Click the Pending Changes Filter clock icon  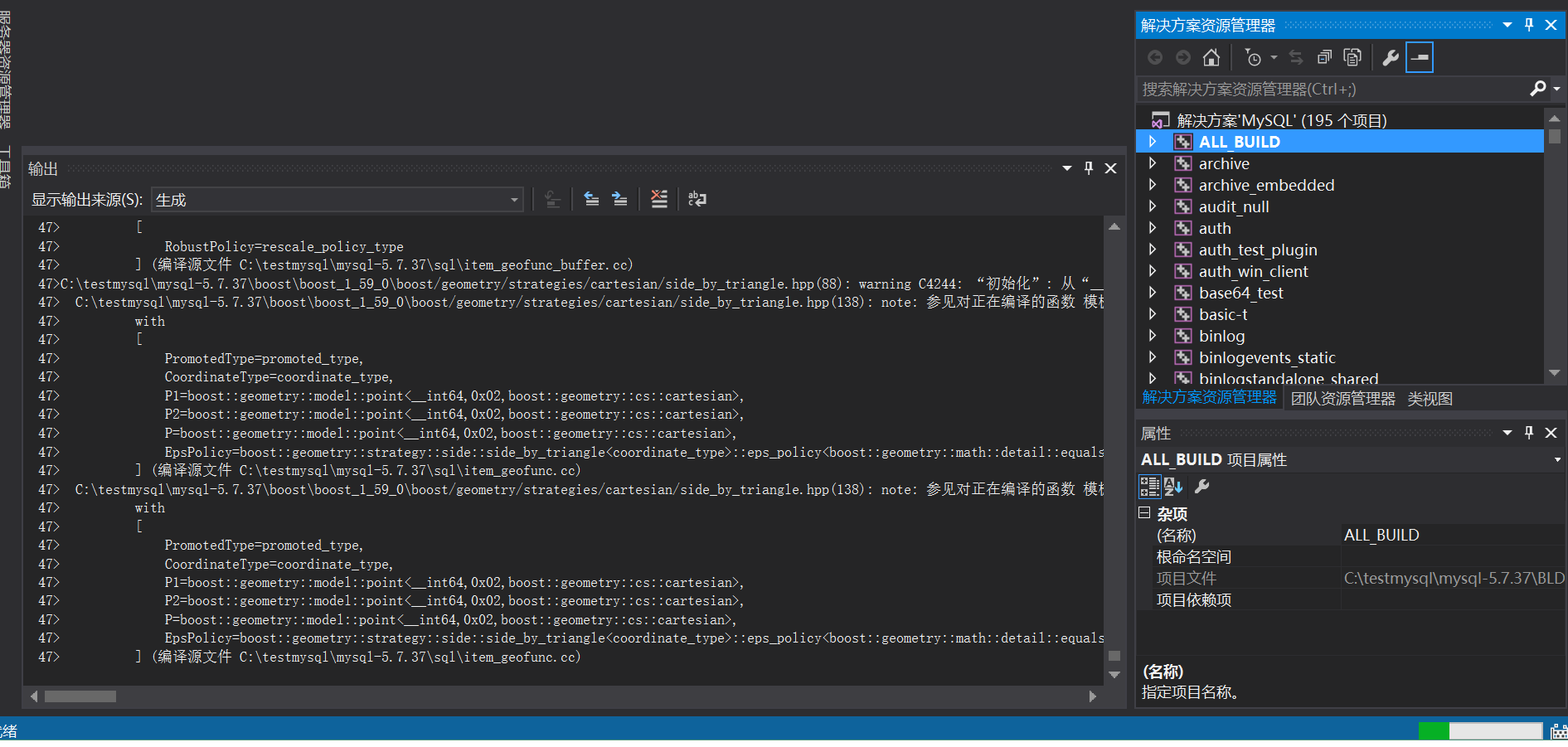click(x=1252, y=56)
